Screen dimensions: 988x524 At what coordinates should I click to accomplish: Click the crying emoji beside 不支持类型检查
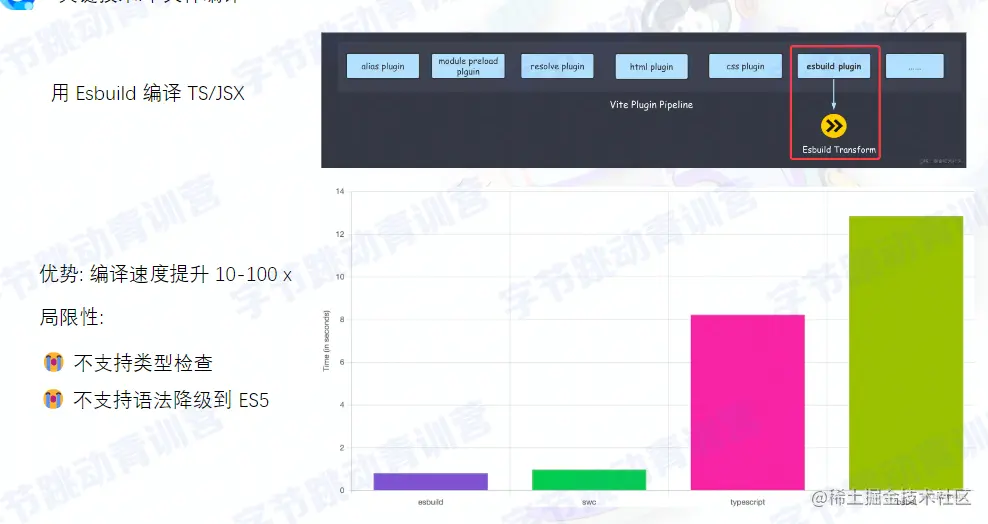[x=54, y=362]
